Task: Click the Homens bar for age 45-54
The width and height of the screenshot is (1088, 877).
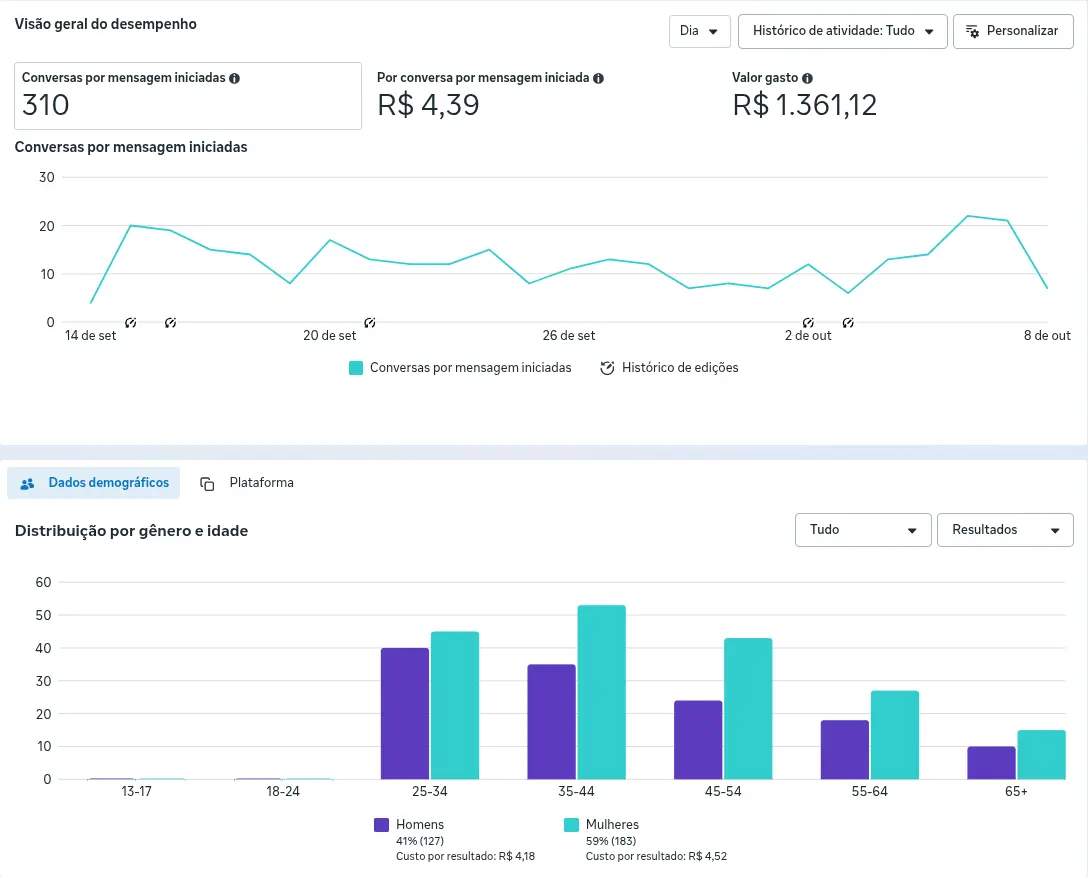Action: pos(698,740)
